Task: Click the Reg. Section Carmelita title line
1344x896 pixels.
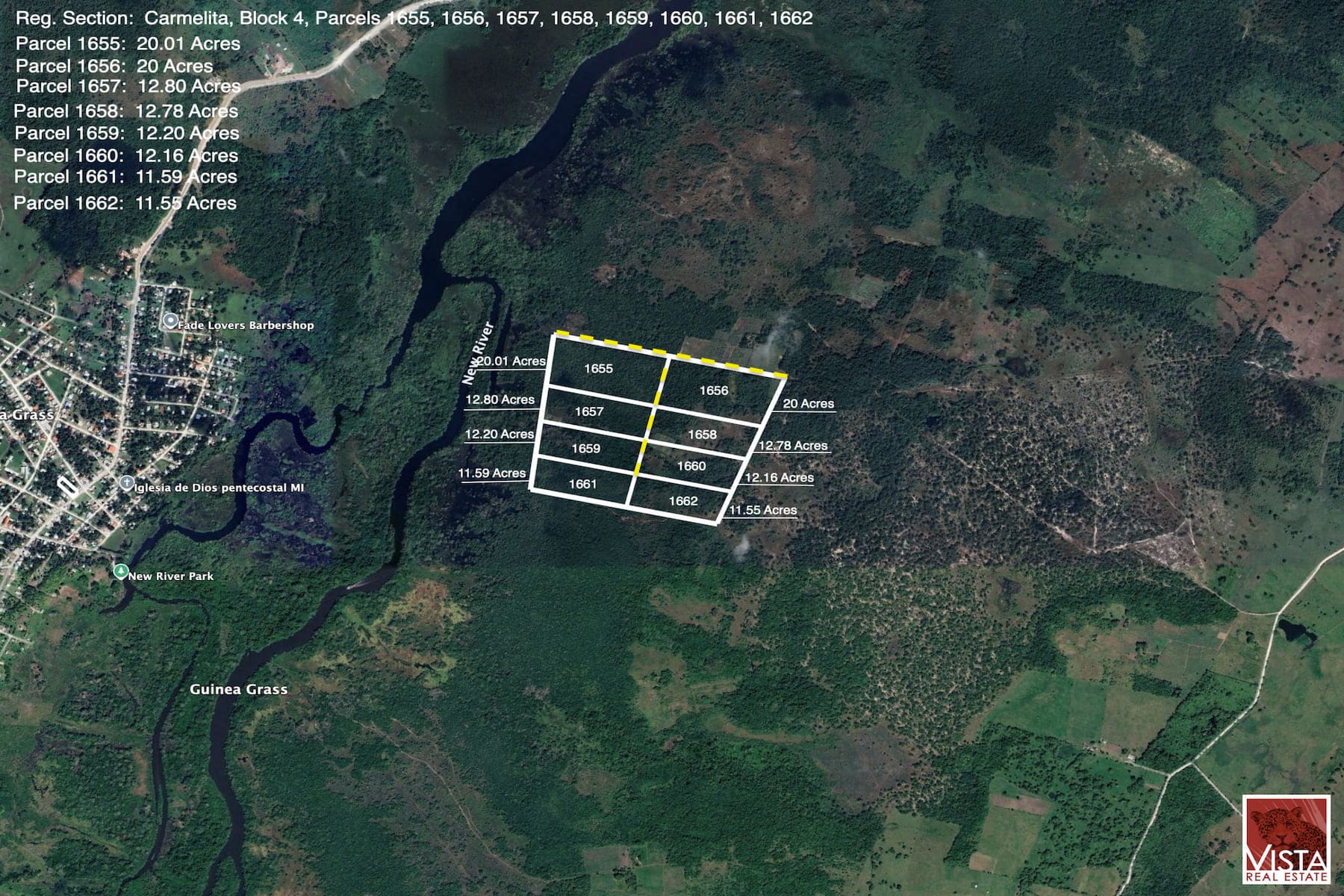Action: (414, 18)
